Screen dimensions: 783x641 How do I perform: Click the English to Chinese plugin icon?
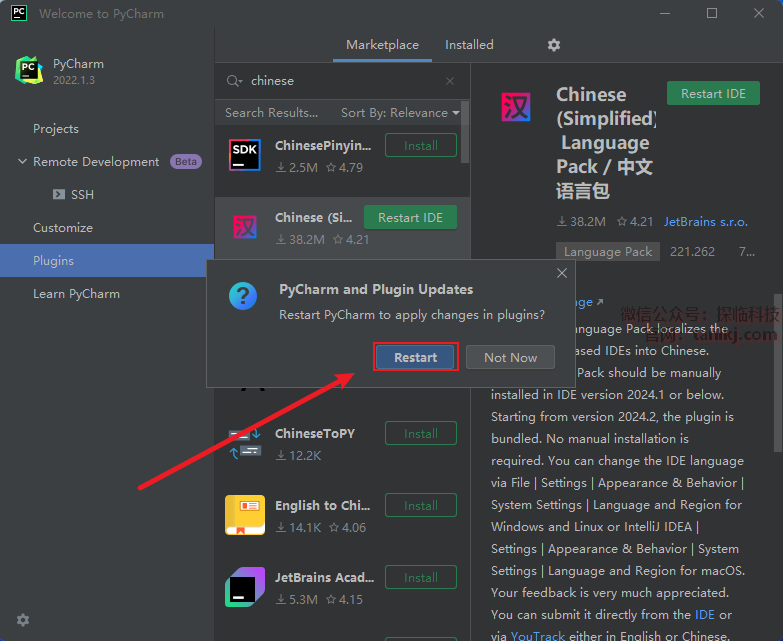point(245,515)
